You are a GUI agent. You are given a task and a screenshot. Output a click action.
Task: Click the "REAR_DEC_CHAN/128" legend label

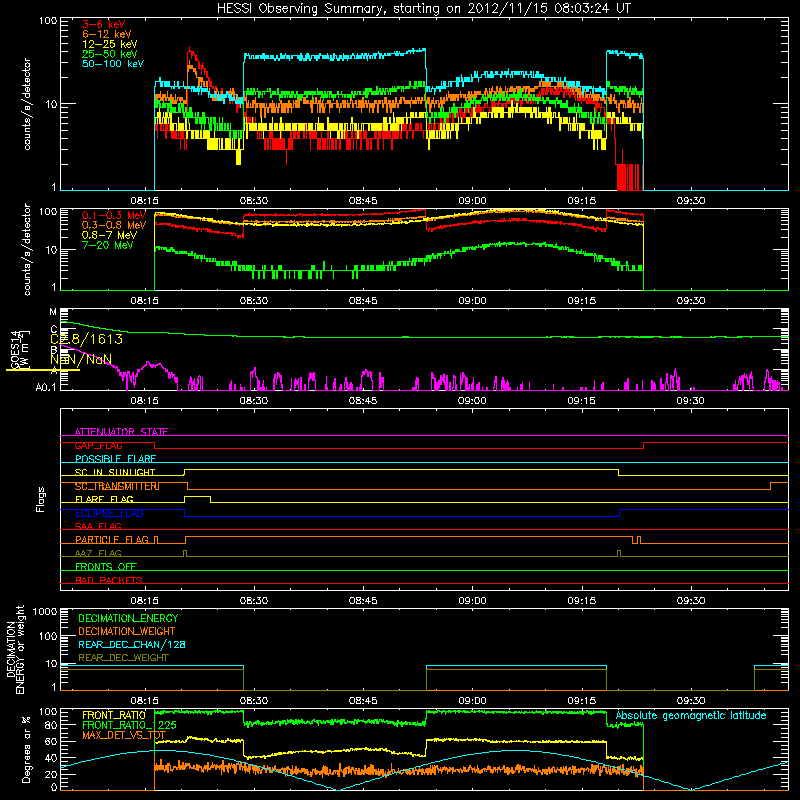click(x=132, y=644)
